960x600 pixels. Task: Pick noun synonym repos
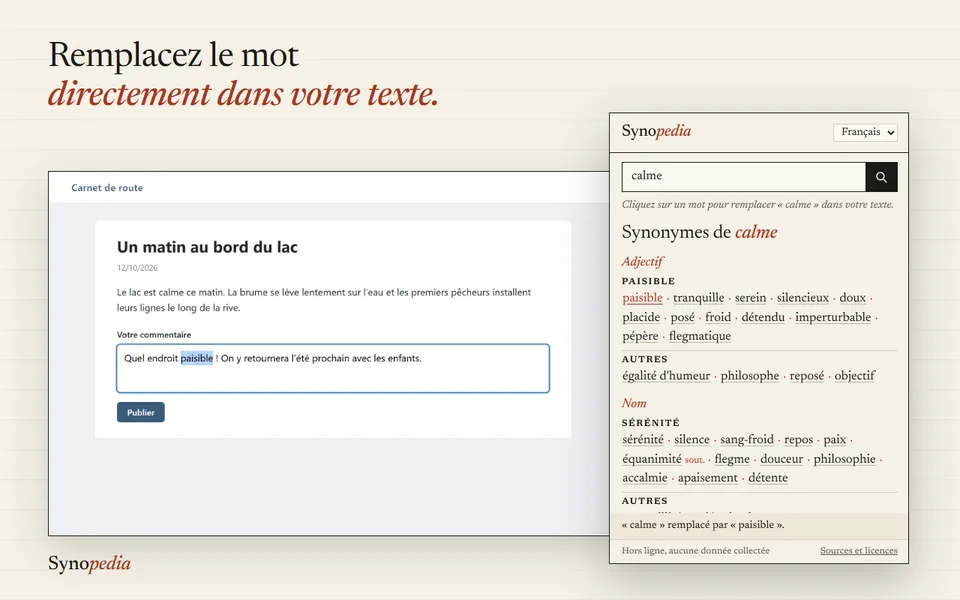pyautogui.click(x=798, y=440)
